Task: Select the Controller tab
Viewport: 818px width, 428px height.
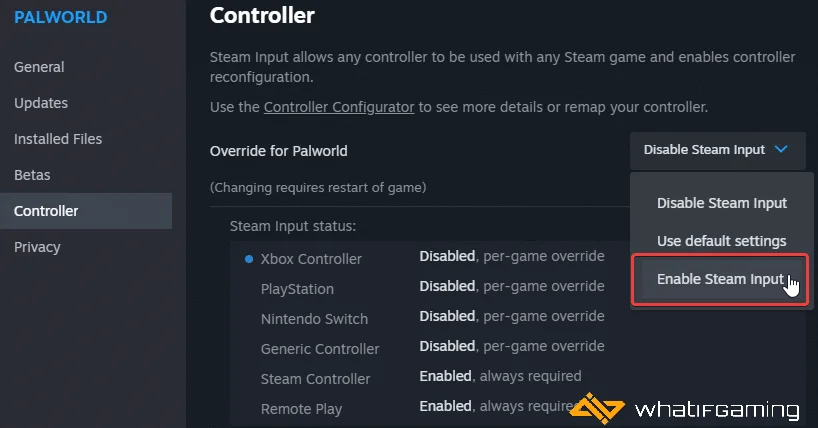Action: (46, 211)
